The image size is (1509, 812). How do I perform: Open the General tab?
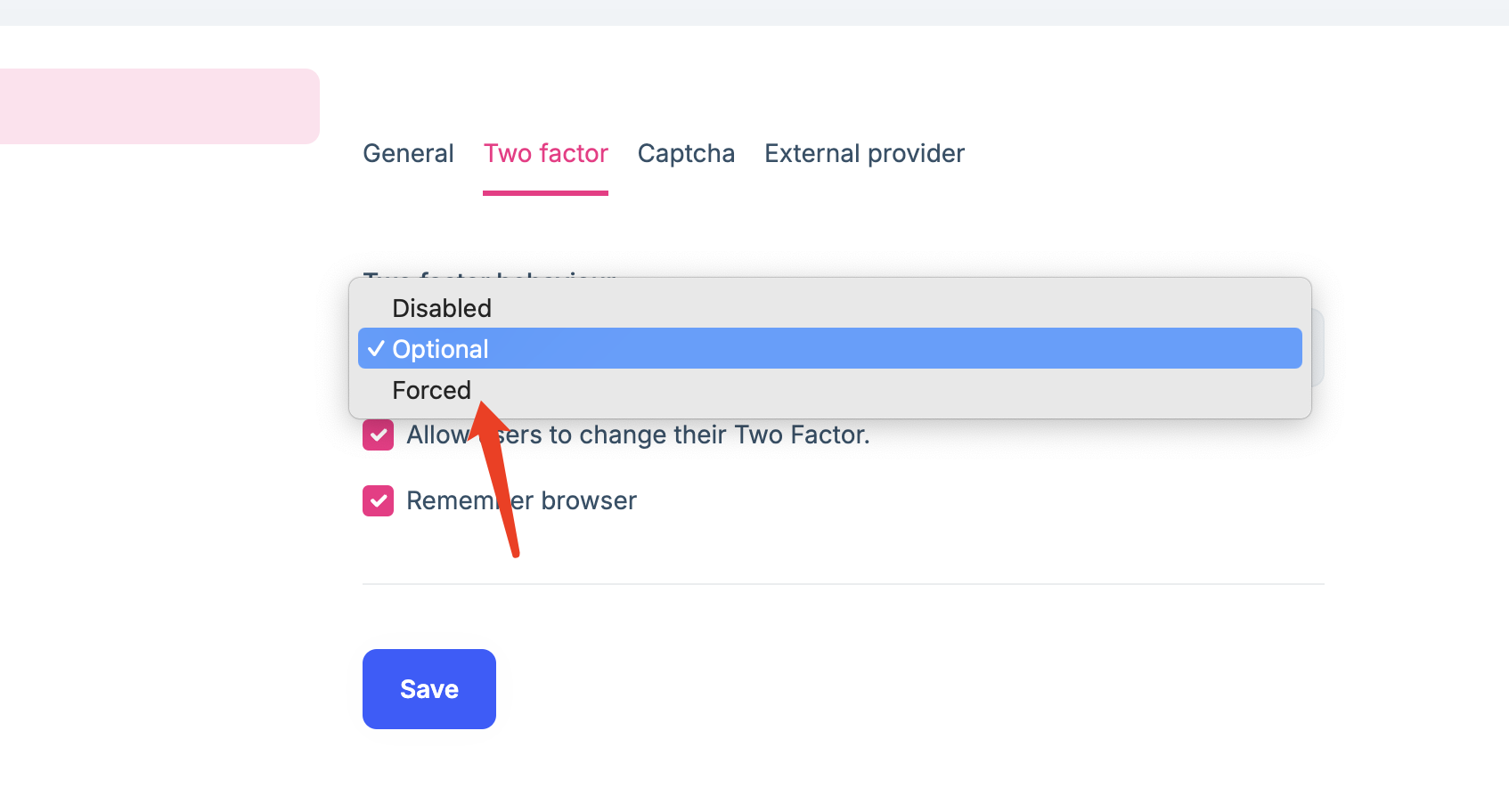click(408, 153)
